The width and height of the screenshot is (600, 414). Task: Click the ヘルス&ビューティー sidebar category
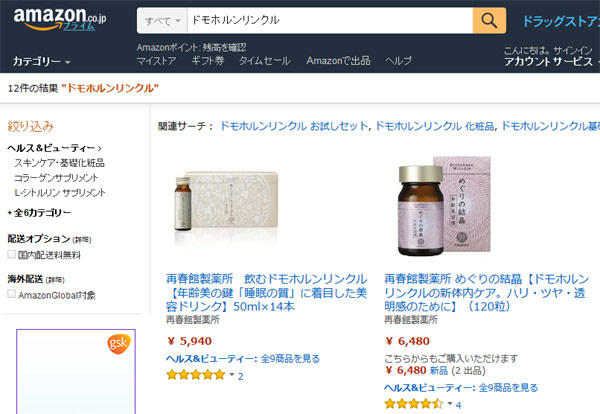pyautogui.click(x=52, y=148)
